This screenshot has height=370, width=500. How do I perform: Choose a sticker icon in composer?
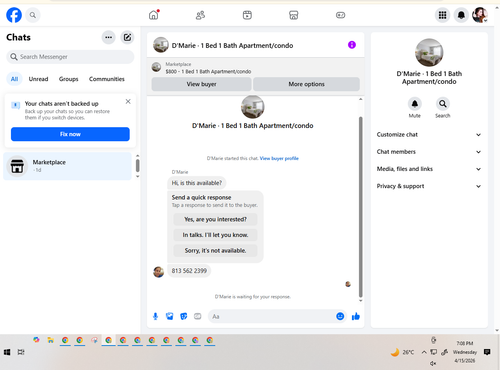point(184,316)
